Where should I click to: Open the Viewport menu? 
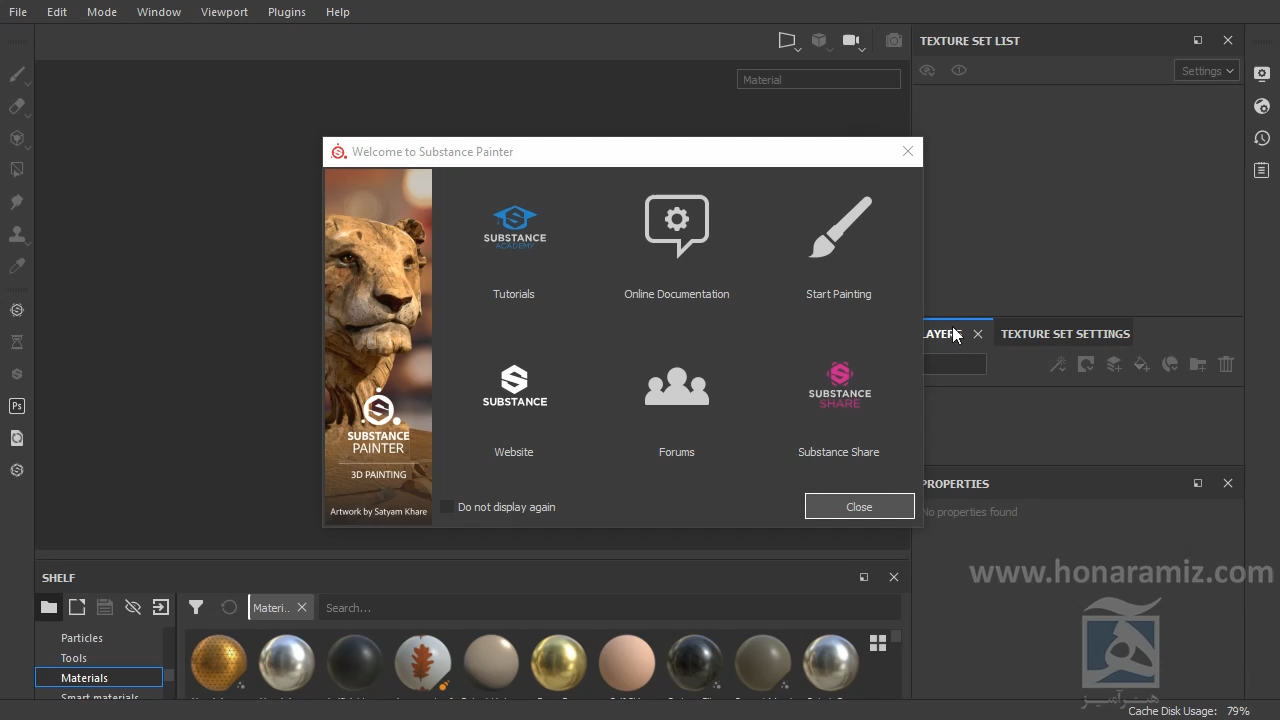pyautogui.click(x=224, y=12)
